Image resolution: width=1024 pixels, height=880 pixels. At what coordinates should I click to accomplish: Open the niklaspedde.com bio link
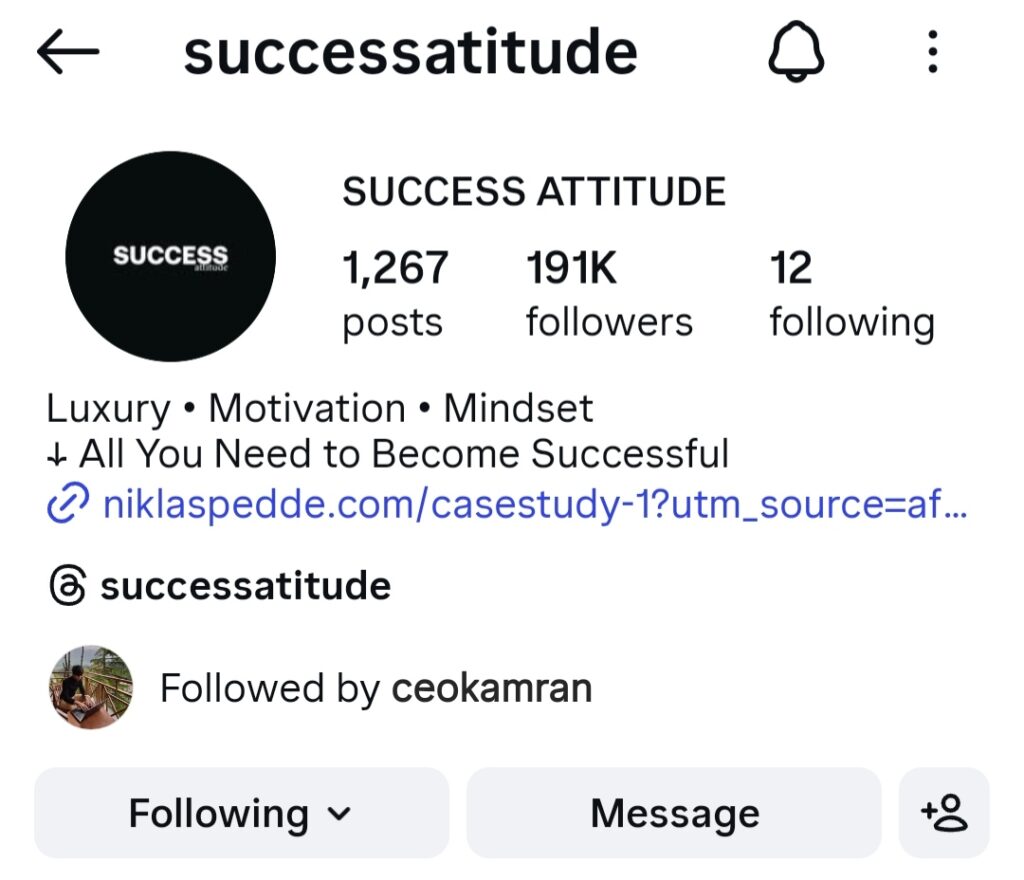[534, 506]
